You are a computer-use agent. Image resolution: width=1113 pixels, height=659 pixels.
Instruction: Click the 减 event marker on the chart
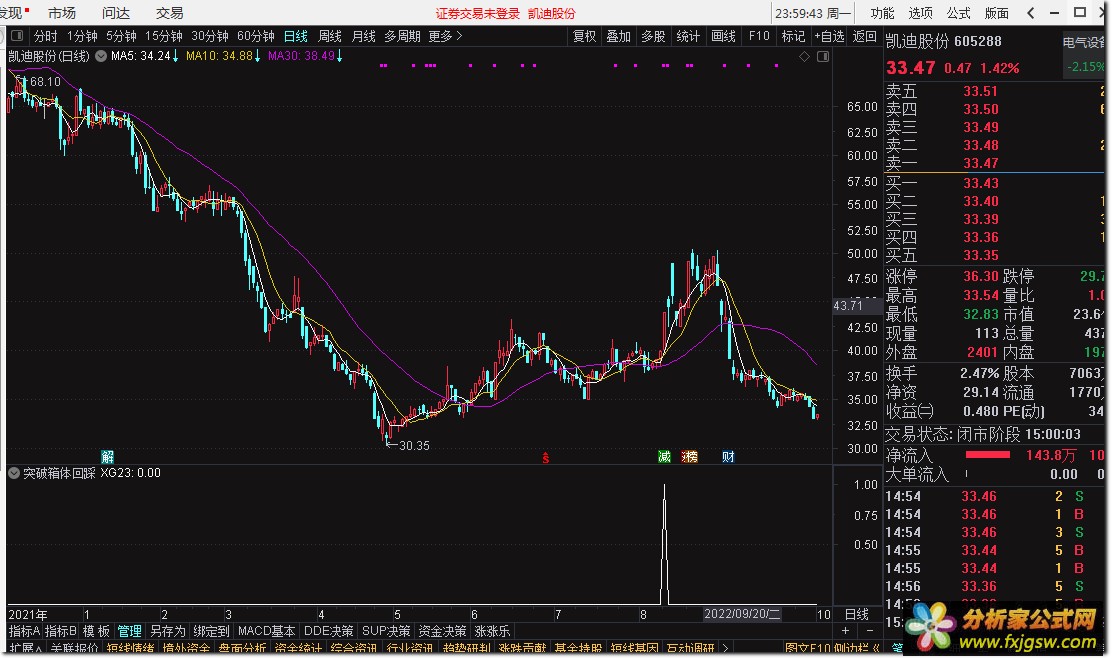[664, 457]
